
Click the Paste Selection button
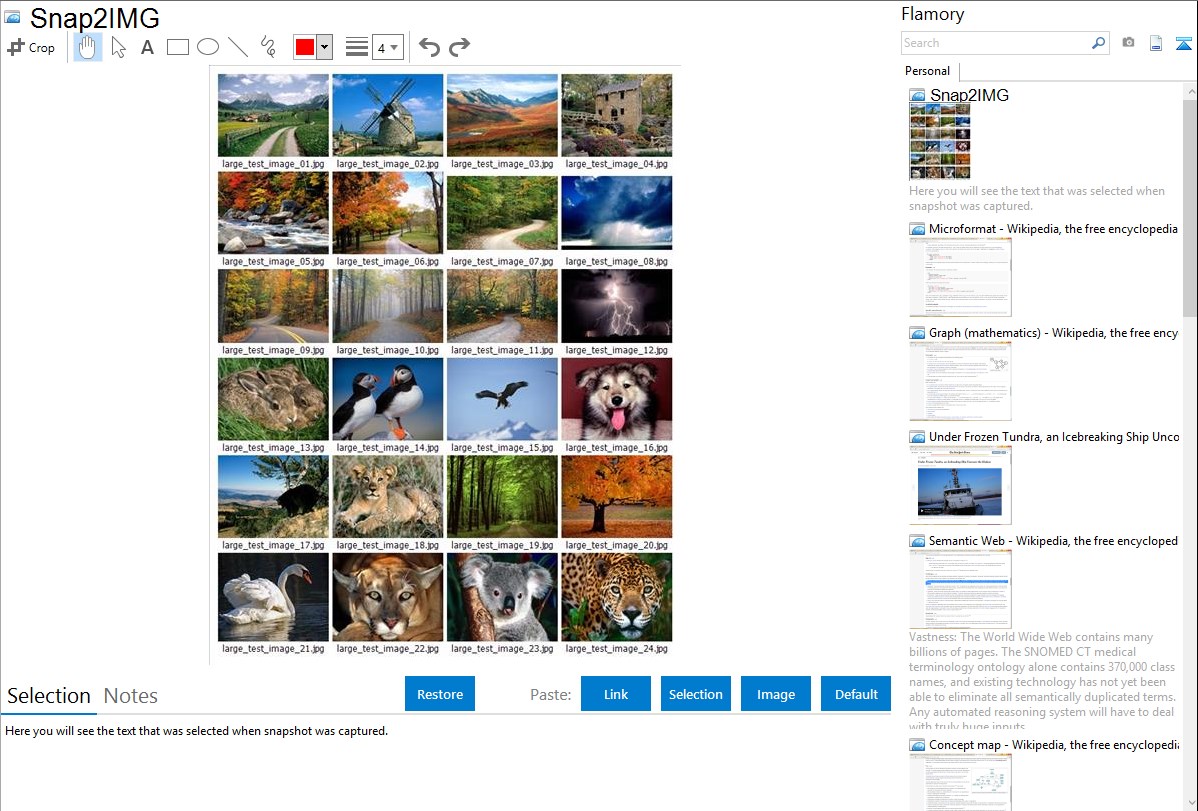696,694
